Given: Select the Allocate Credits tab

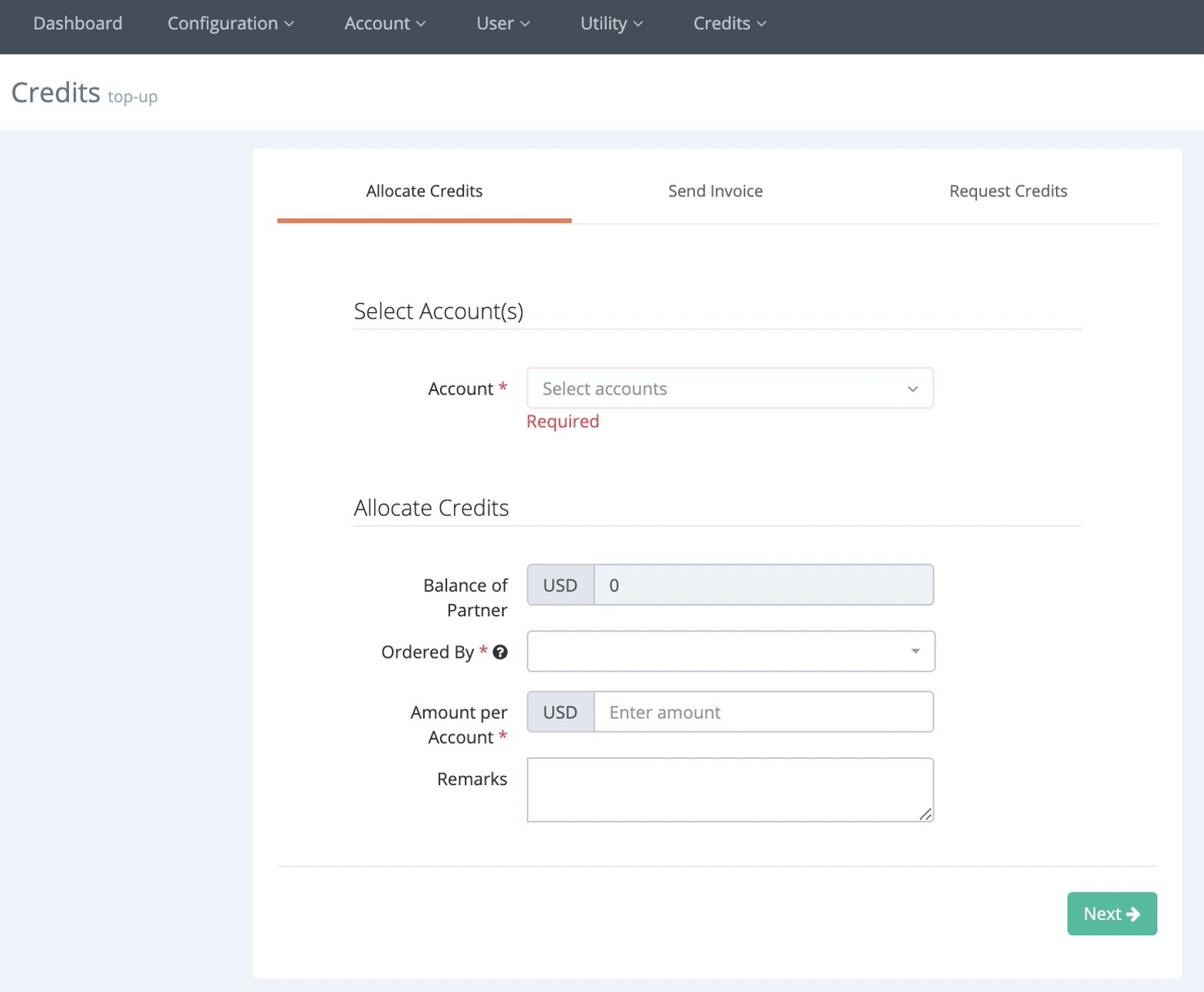Looking at the screenshot, I should click(x=424, y=191).
